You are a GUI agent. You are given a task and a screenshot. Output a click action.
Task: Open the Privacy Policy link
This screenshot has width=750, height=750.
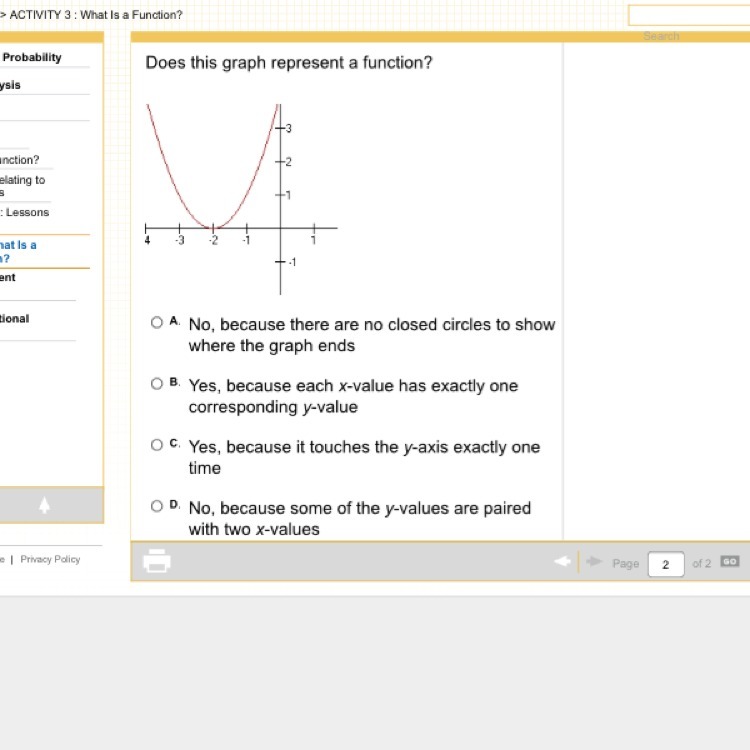(50, 559)
